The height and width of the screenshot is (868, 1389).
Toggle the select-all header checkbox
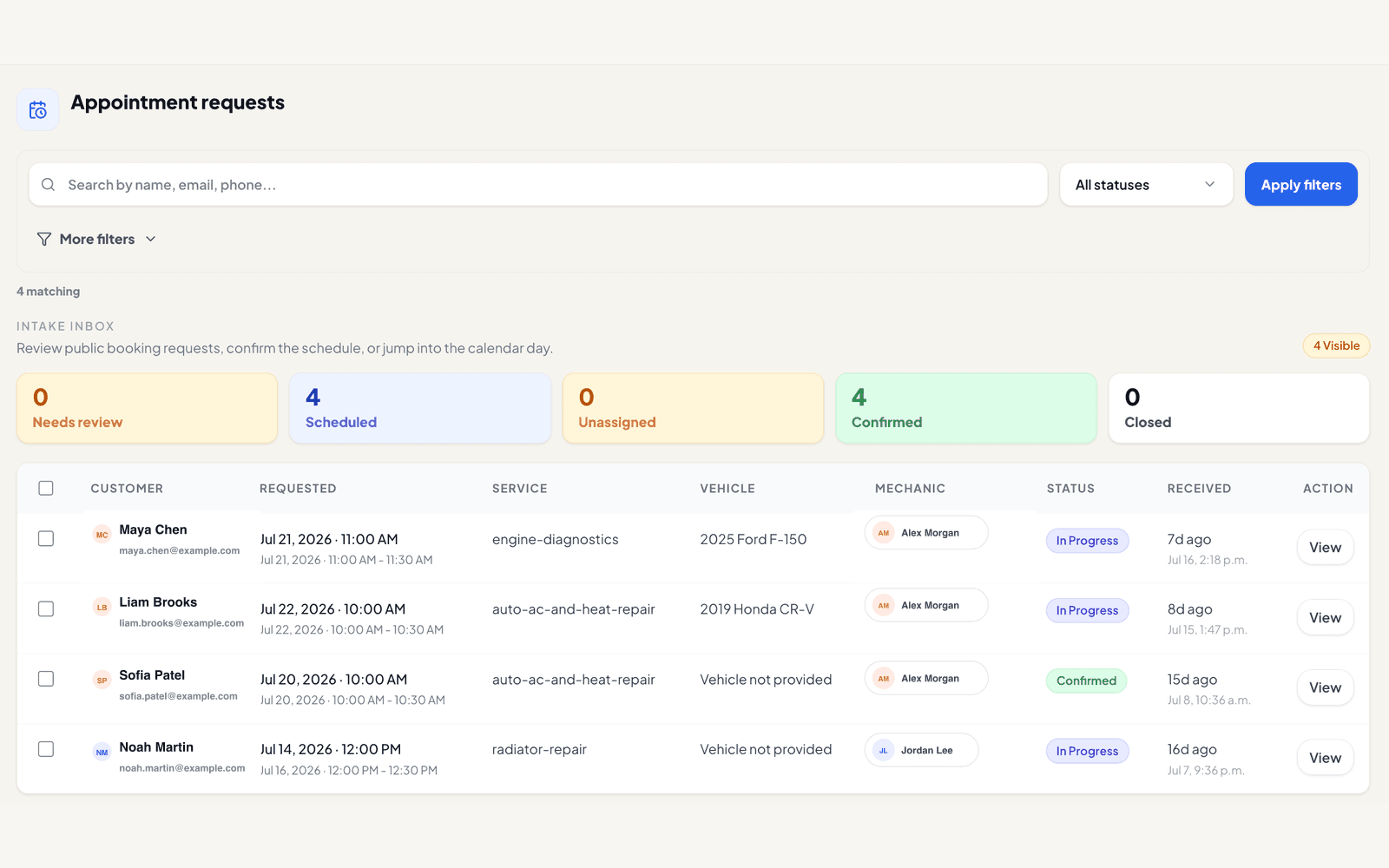tap(46, 488)
